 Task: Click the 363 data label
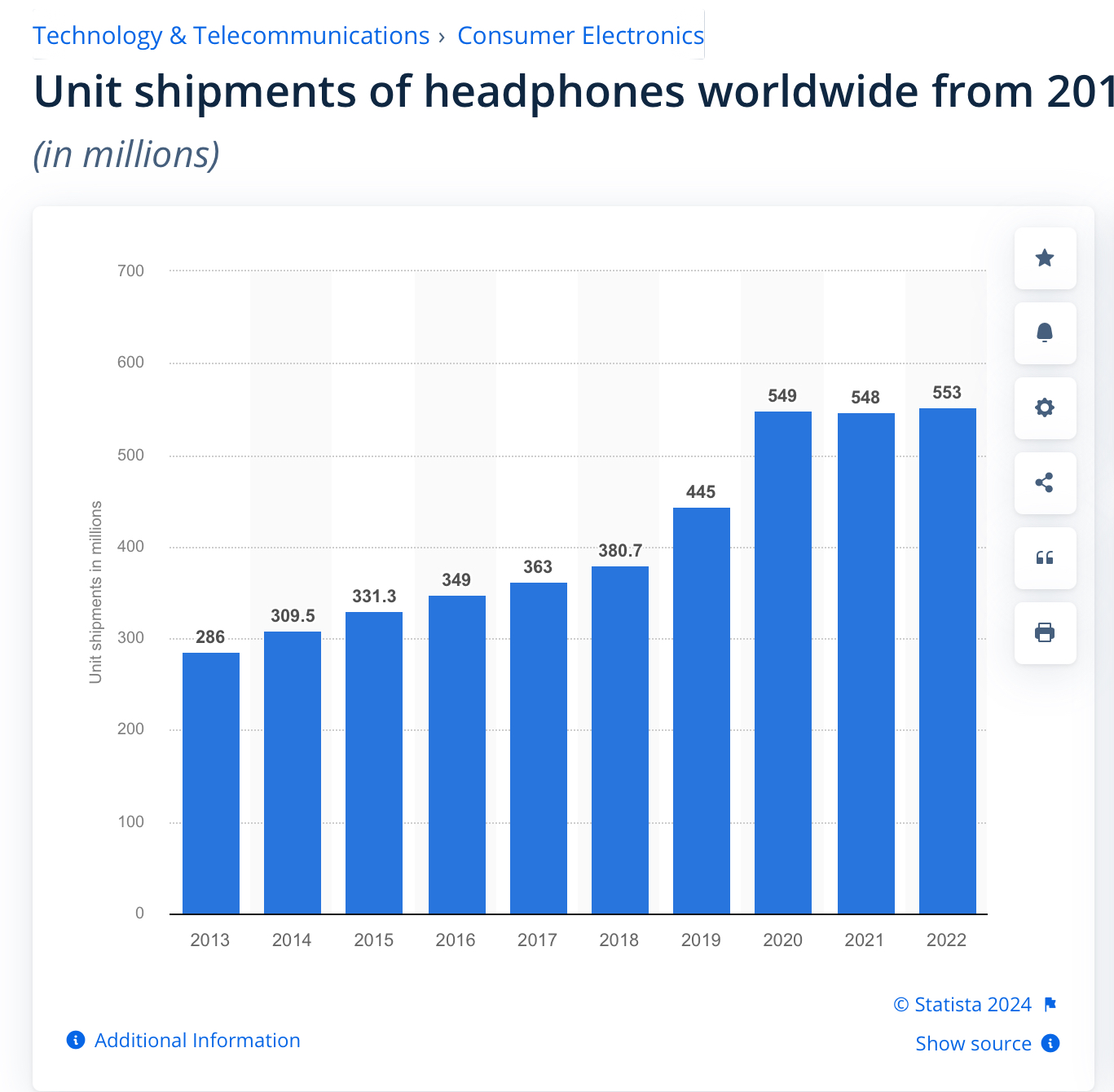(538, 567)
